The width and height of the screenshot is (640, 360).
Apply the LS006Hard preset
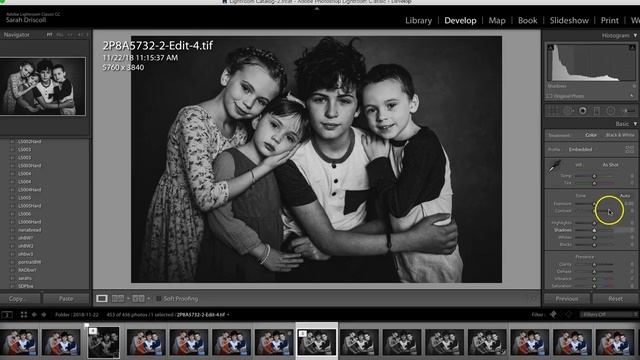click(x=29, y=222)
